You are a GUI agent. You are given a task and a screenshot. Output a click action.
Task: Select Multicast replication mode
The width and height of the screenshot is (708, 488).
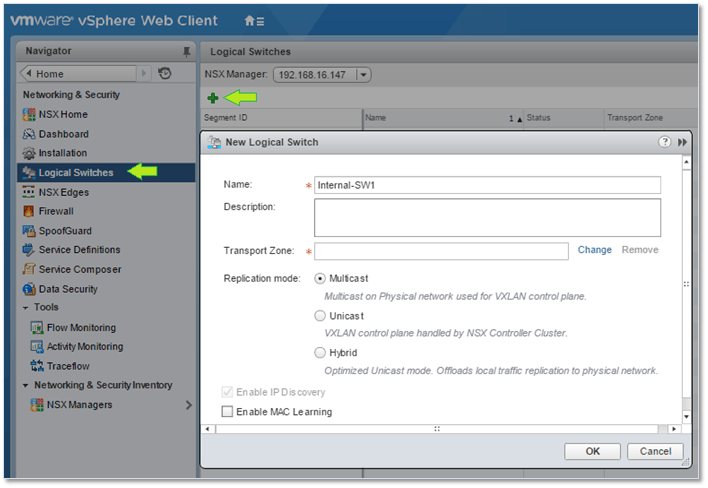320,279
